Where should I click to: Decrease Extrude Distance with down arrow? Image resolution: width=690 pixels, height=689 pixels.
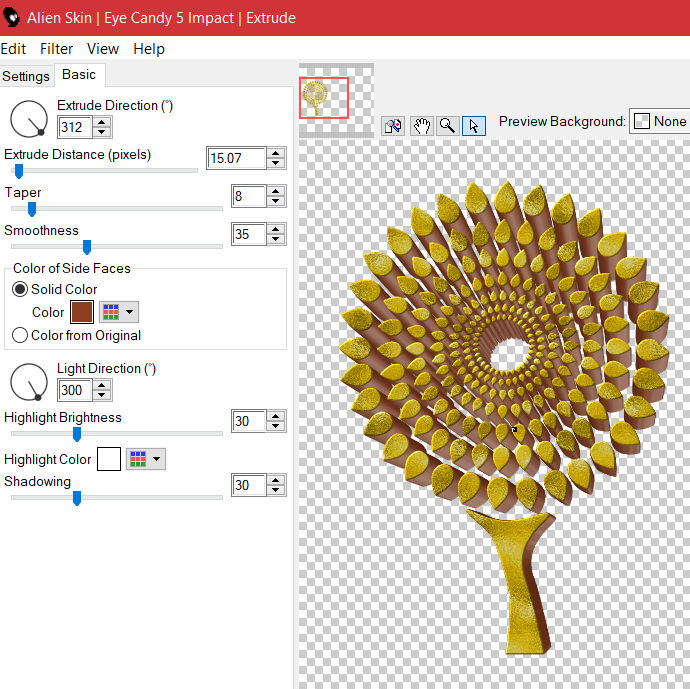[275, 163]
